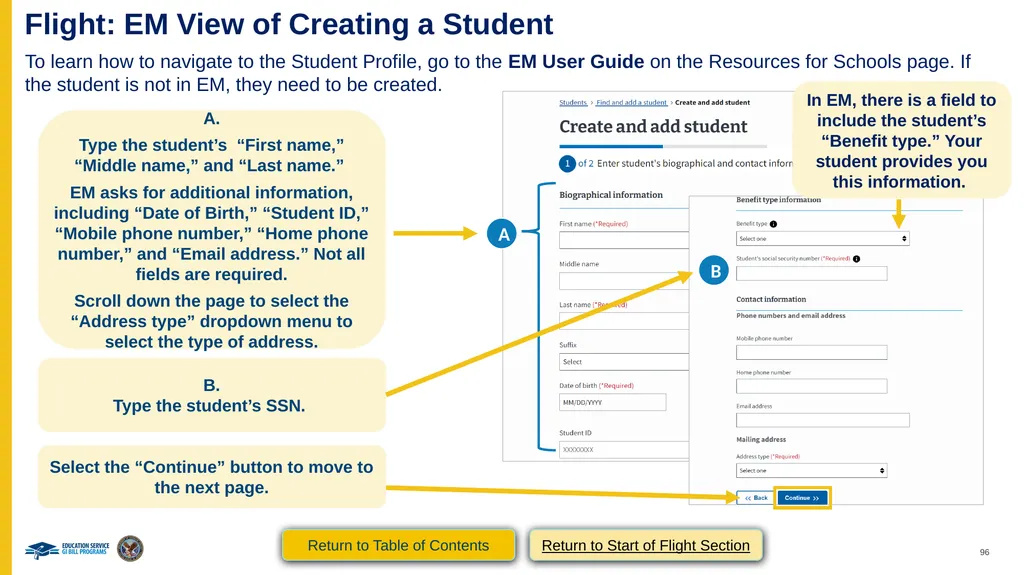This screenshot has width=1024, height=575.
Task: Click the page number 96
Action: (984, 552)
